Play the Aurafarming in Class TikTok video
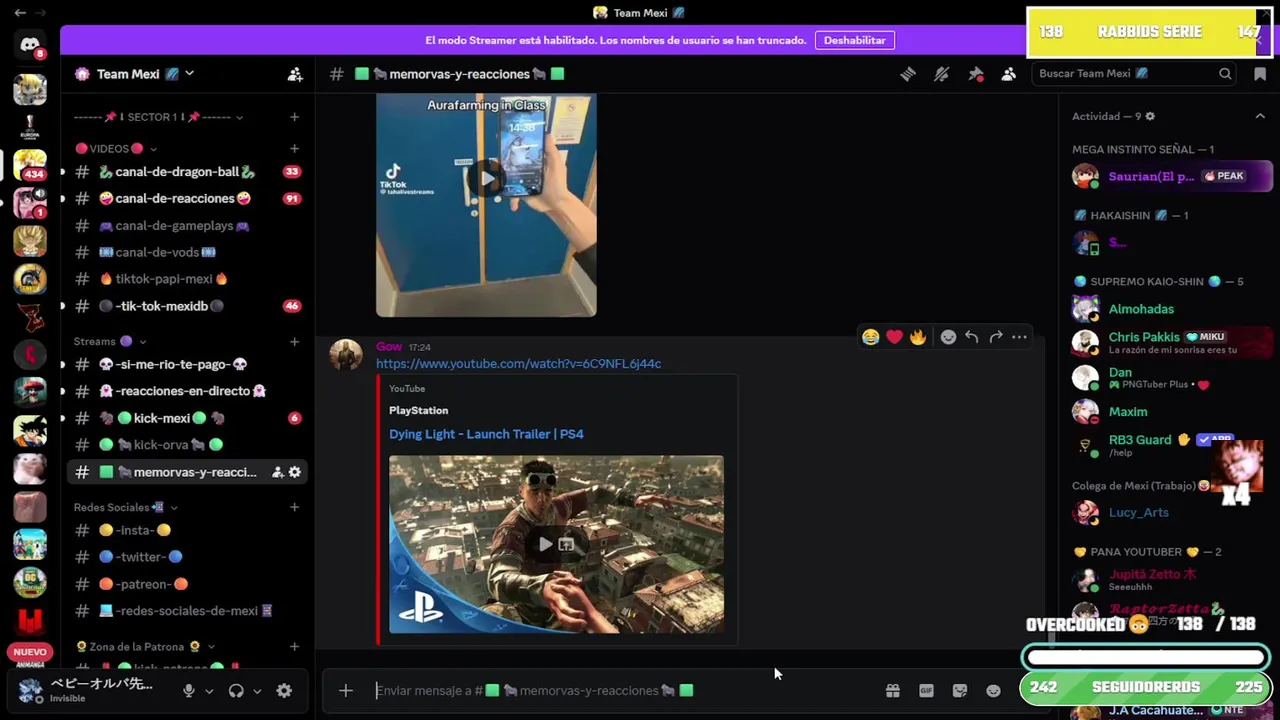Viewport: 1280px width, 720px height. point(486,179)
